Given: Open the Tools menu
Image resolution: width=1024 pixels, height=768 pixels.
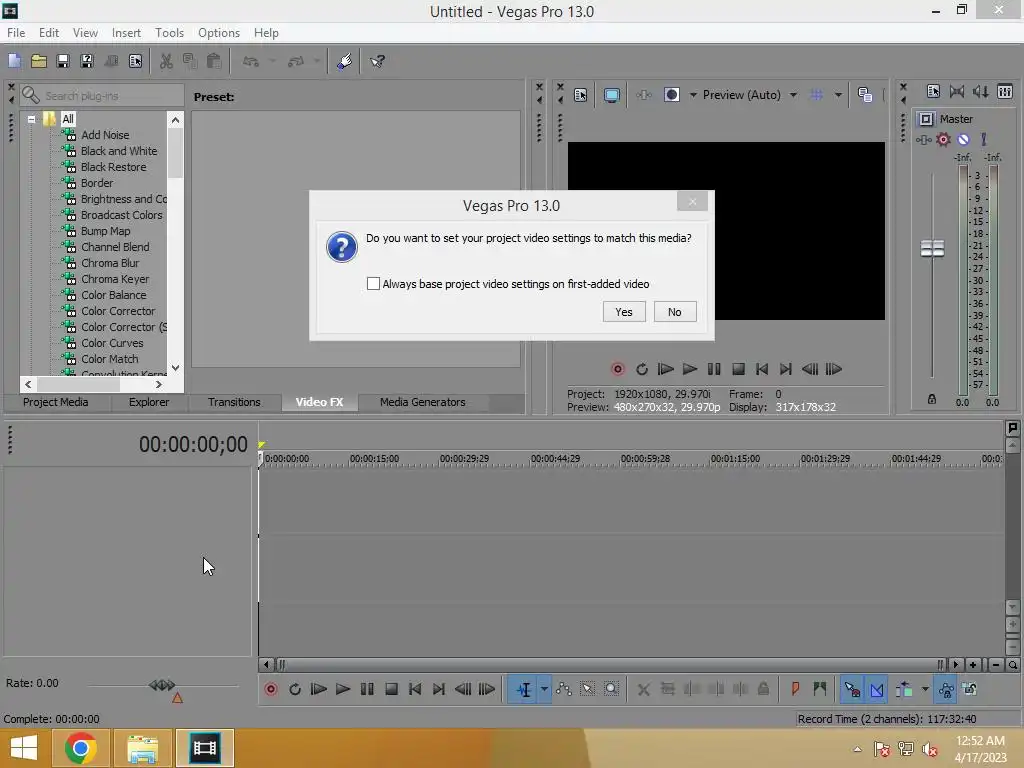Looking at the screenshot, I should coord(169,33).
